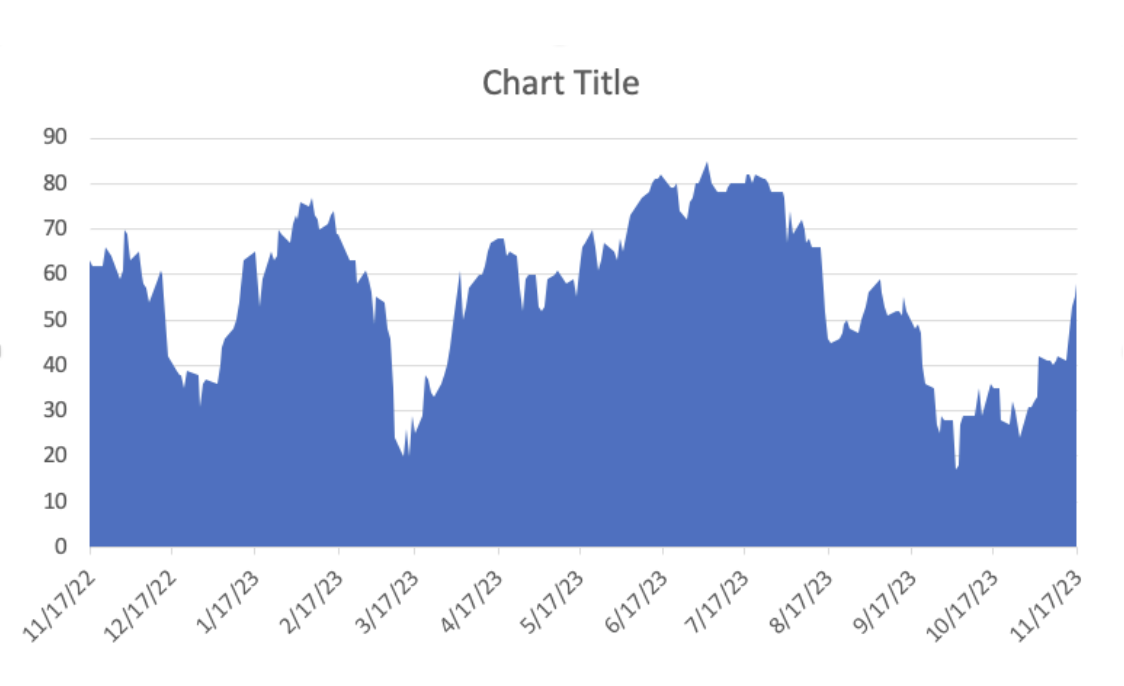Click the Chart Title text
Image resolution: width=1124 pixels, height=686 pixels.
[560, 83]
